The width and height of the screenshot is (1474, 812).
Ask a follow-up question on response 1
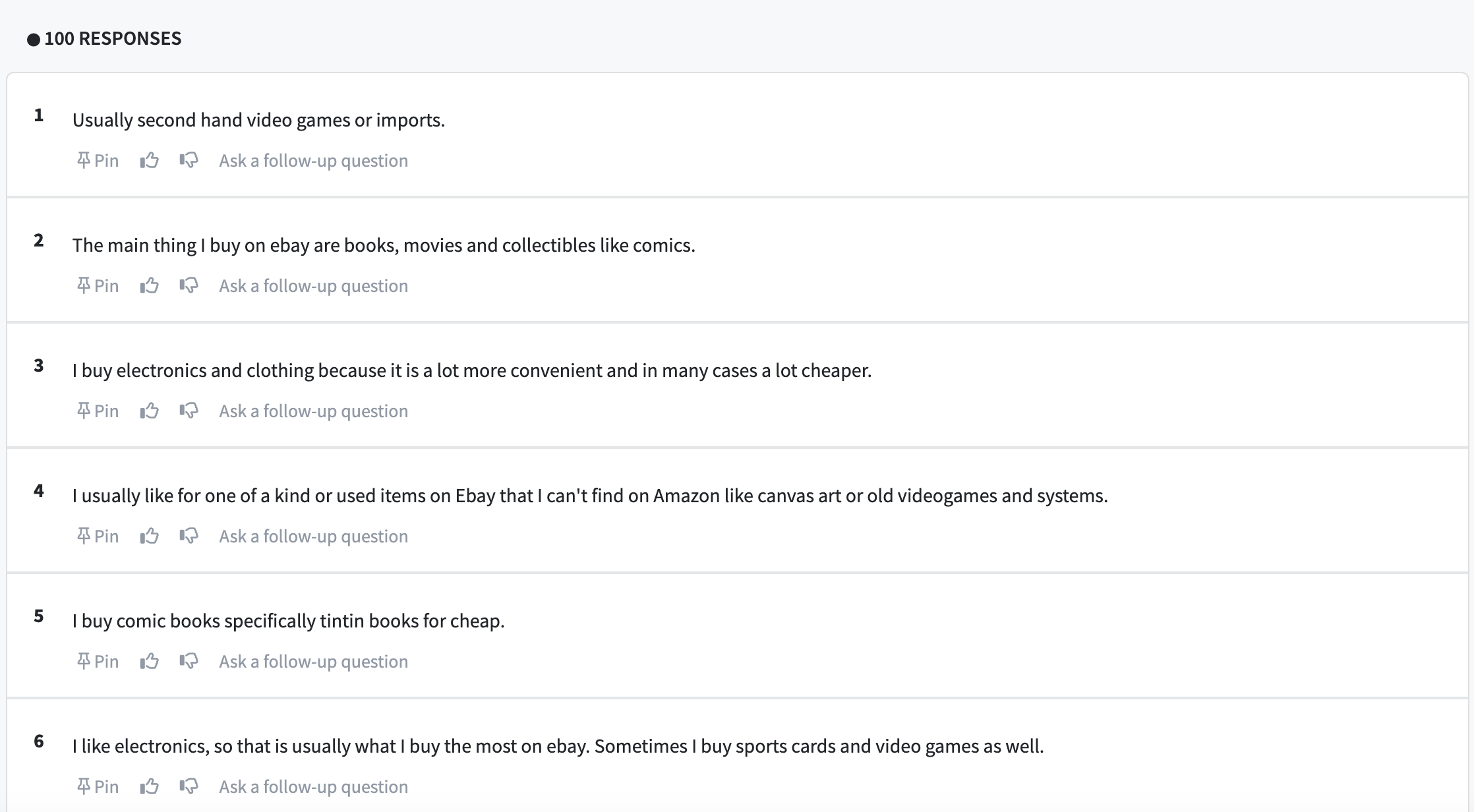point(314,161)
